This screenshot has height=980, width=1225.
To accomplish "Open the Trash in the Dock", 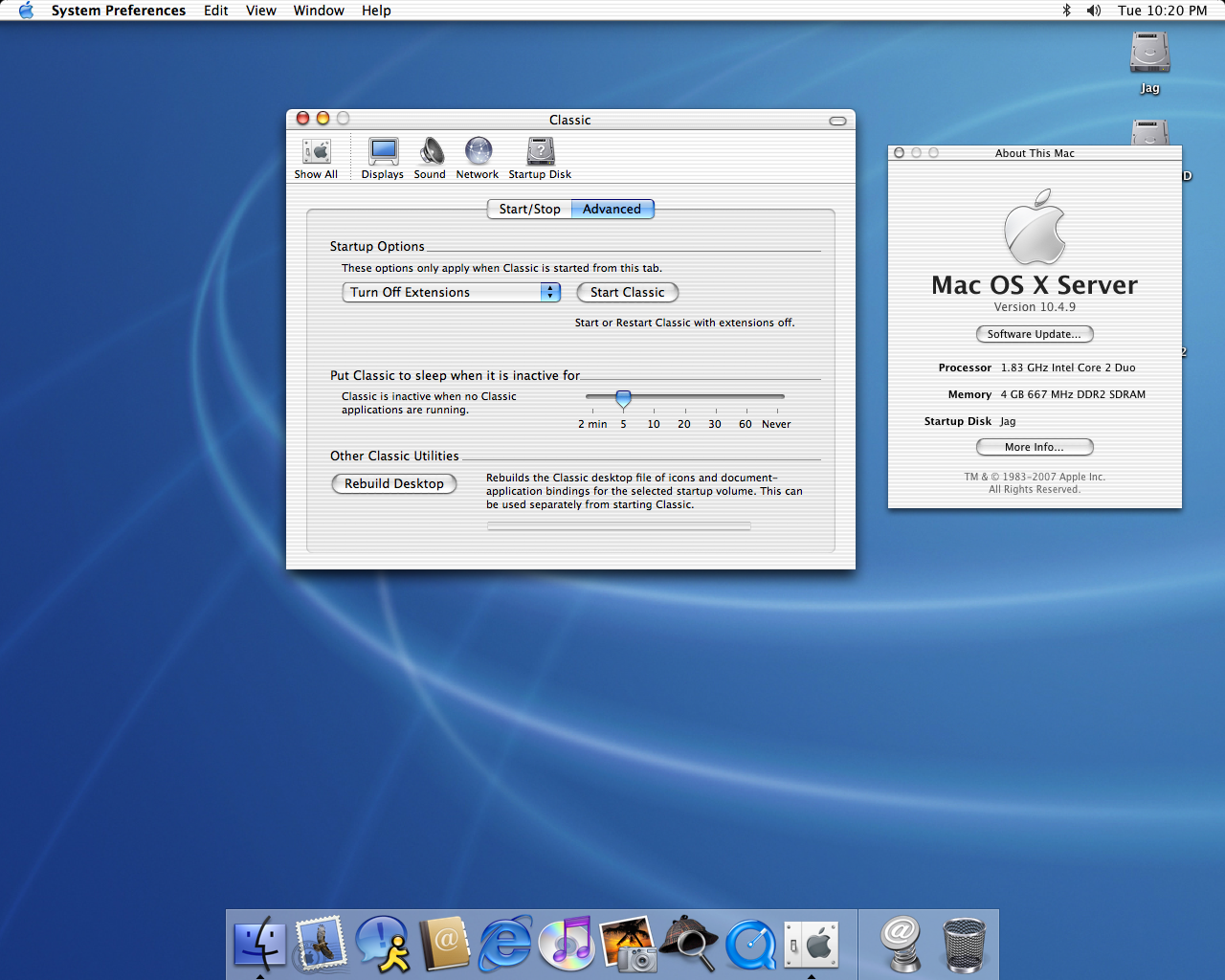I will (964, 944).
